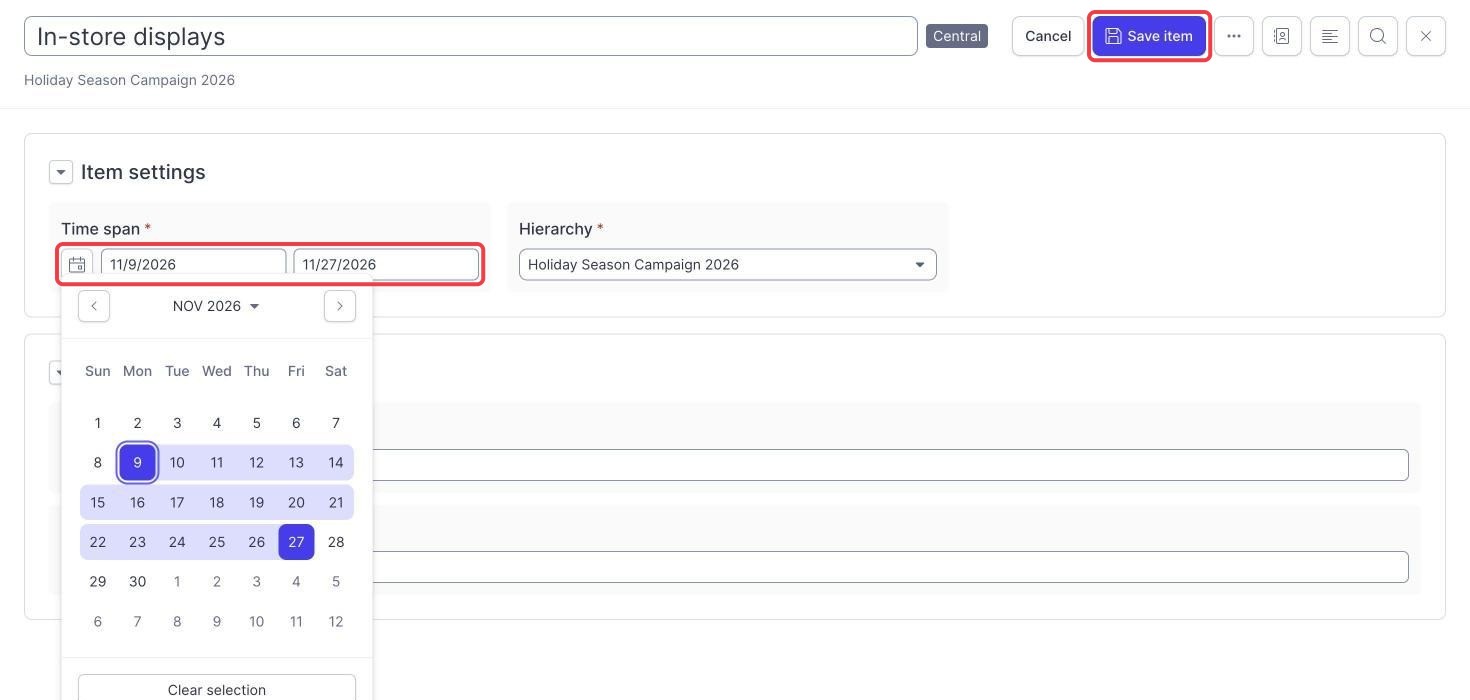Edit the end date 11/27/2026 field
The width and height of the screenshot is (1470, 700).
(386, 264)
